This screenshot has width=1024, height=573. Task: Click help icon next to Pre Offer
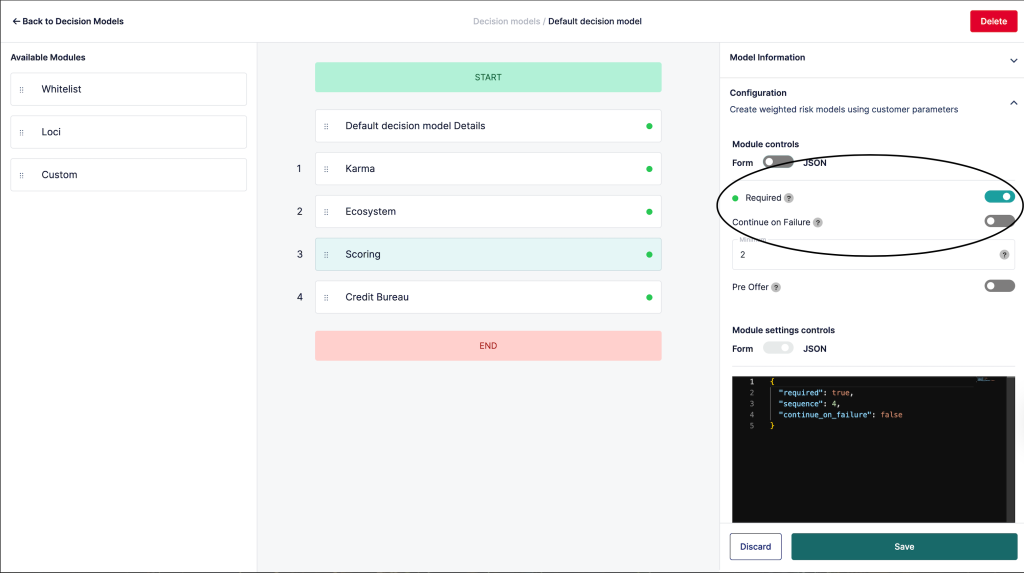[x=776, y=287]
